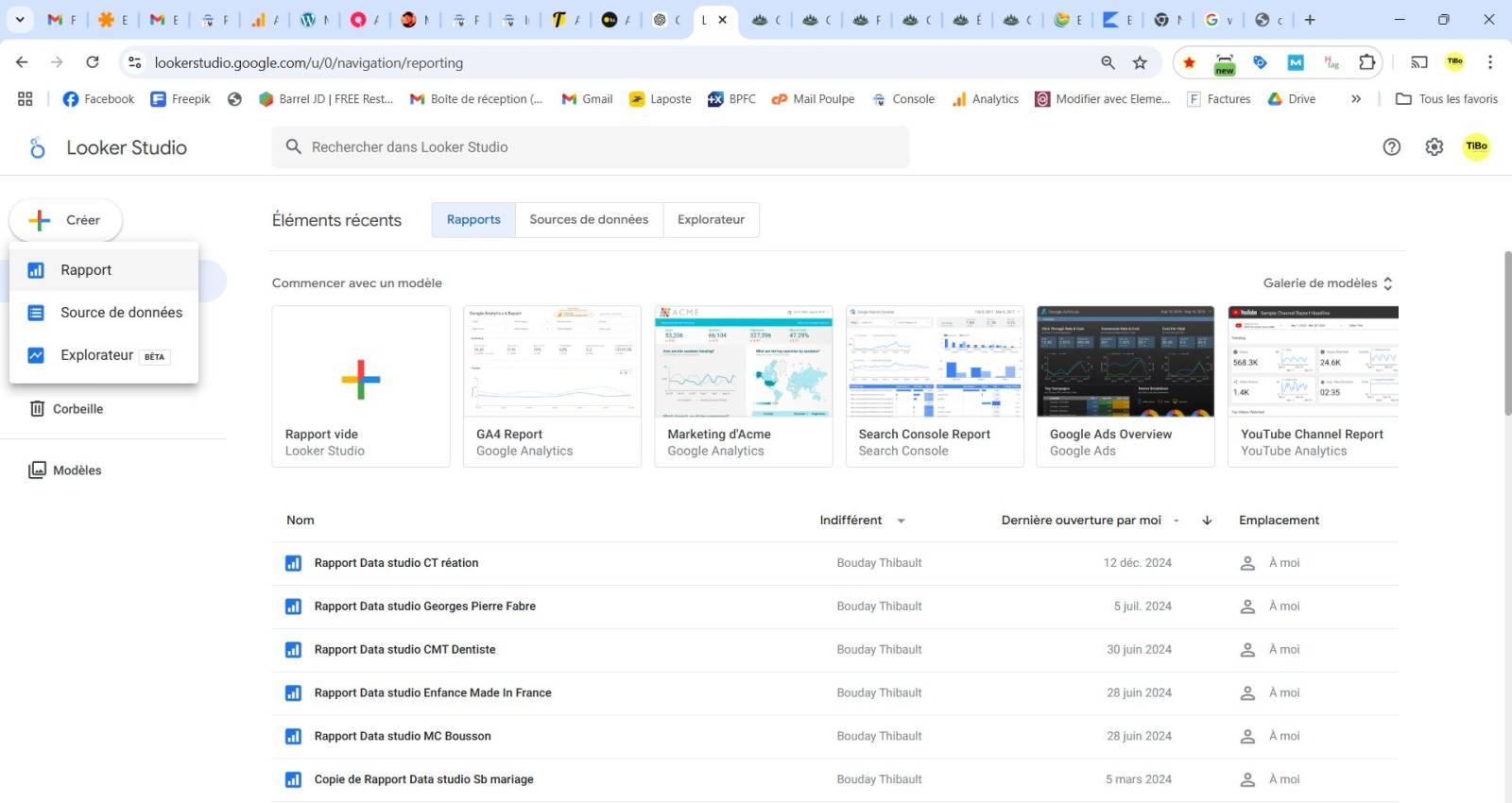Image resolution: width=1512 pixels, height=803 pixels.
Task: Click the TiBo account avatar
Action: coord(1476,146)
